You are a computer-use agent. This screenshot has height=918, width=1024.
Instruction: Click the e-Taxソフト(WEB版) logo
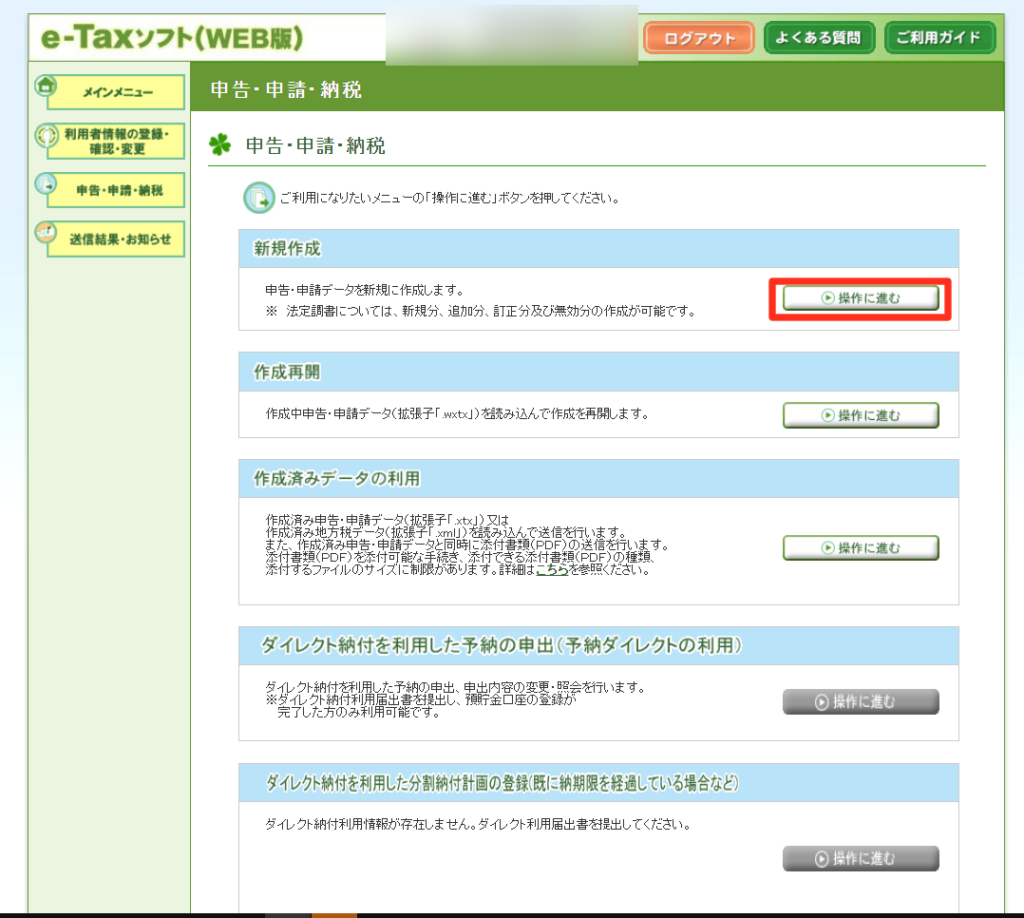(x=170, y=39)
